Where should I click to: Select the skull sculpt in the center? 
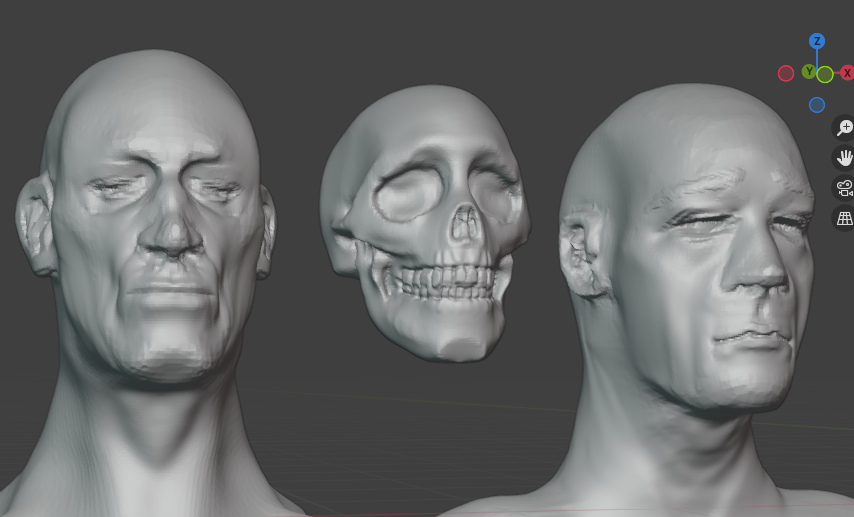(x=425, y=223)
